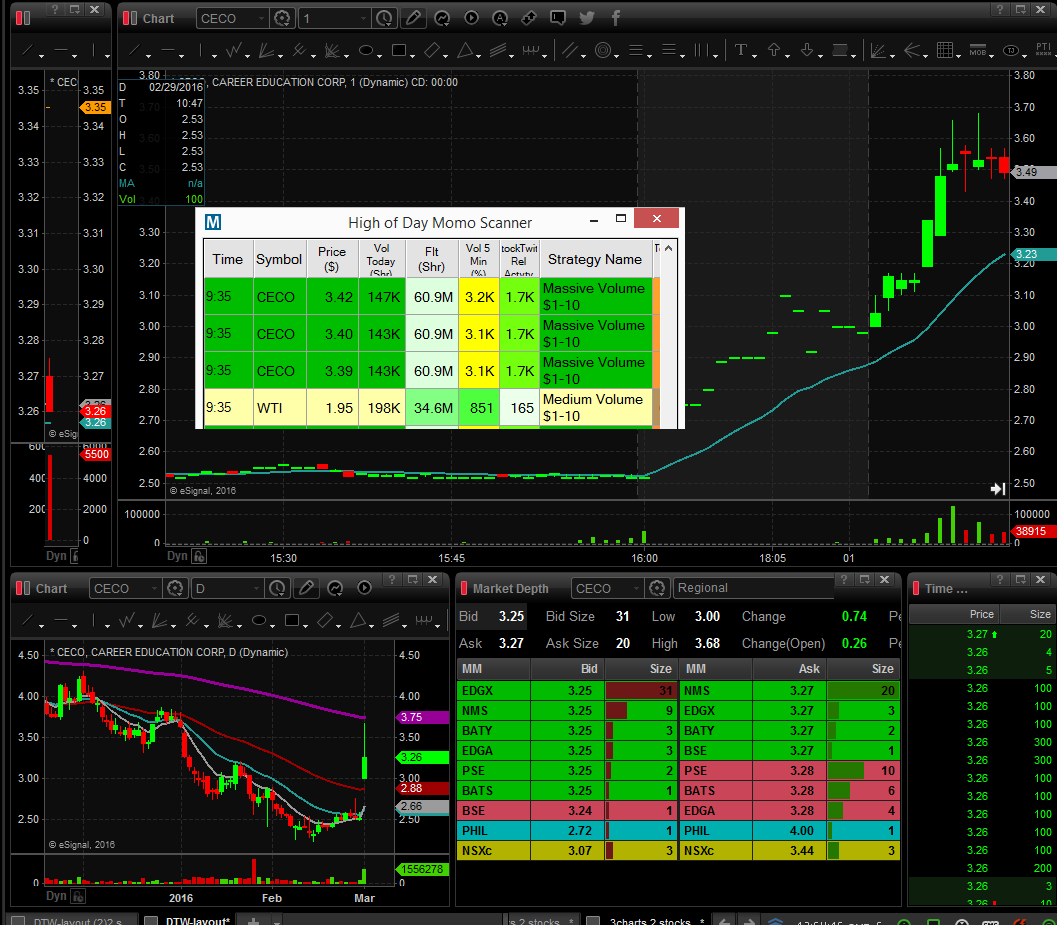1057x925 pixels.
Task: Open the studies icon in main chart header
Action: click(x=442, y=18)
